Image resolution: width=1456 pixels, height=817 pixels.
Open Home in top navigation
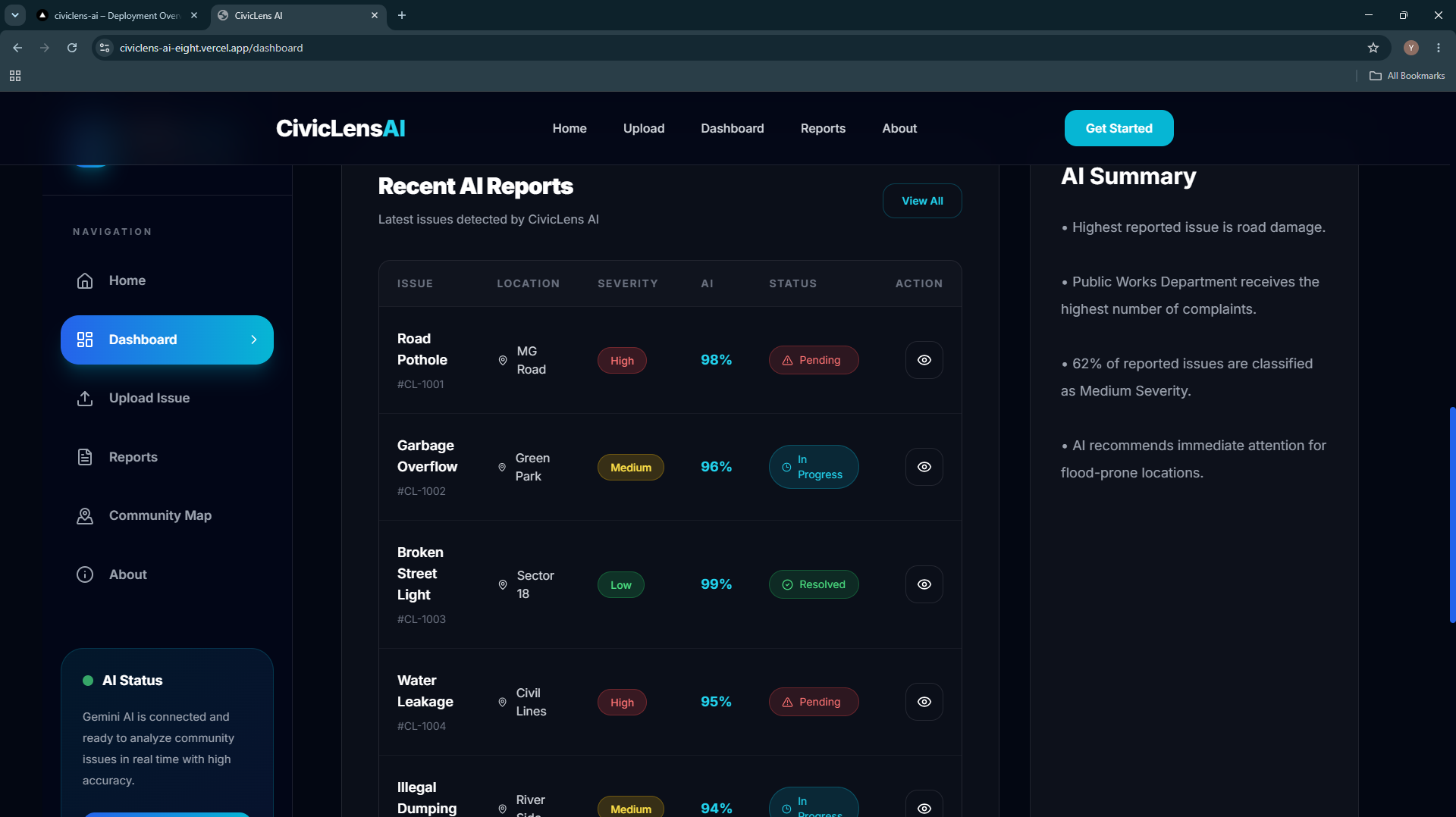(x=570, y=128)
